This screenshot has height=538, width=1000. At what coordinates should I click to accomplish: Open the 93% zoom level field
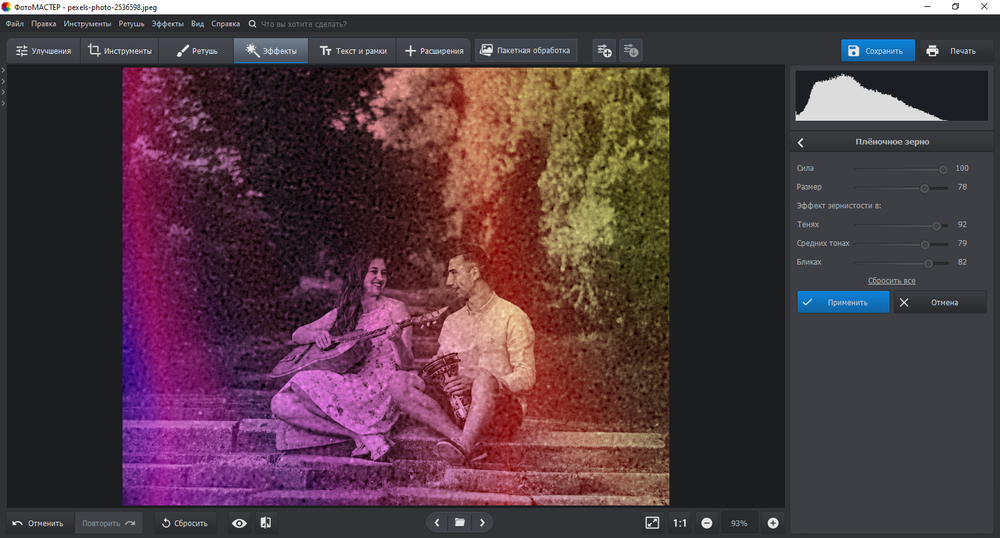click(739, 522)
